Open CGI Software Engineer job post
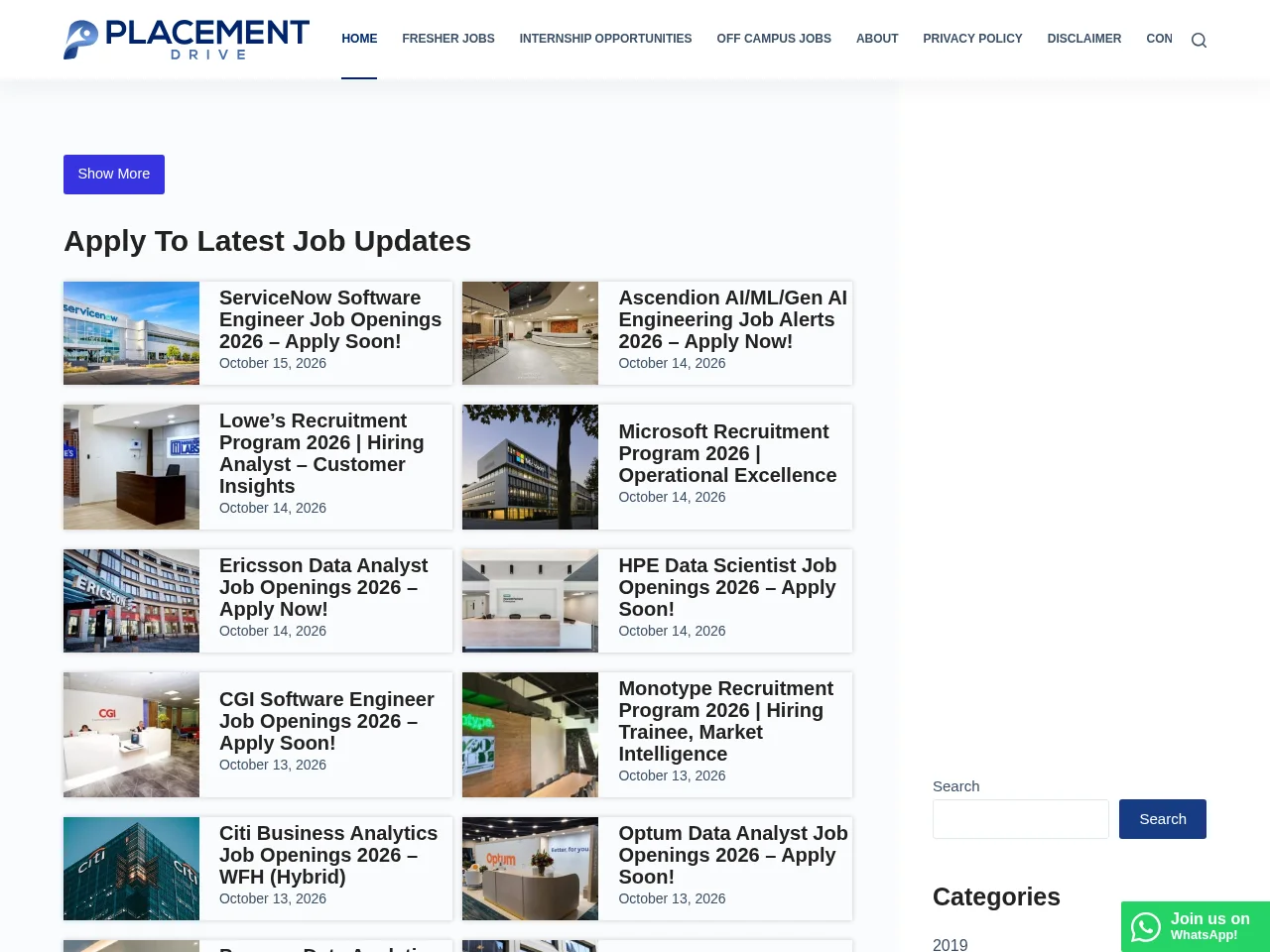Viewport: 1270px width, 952px height. point(326,721)
